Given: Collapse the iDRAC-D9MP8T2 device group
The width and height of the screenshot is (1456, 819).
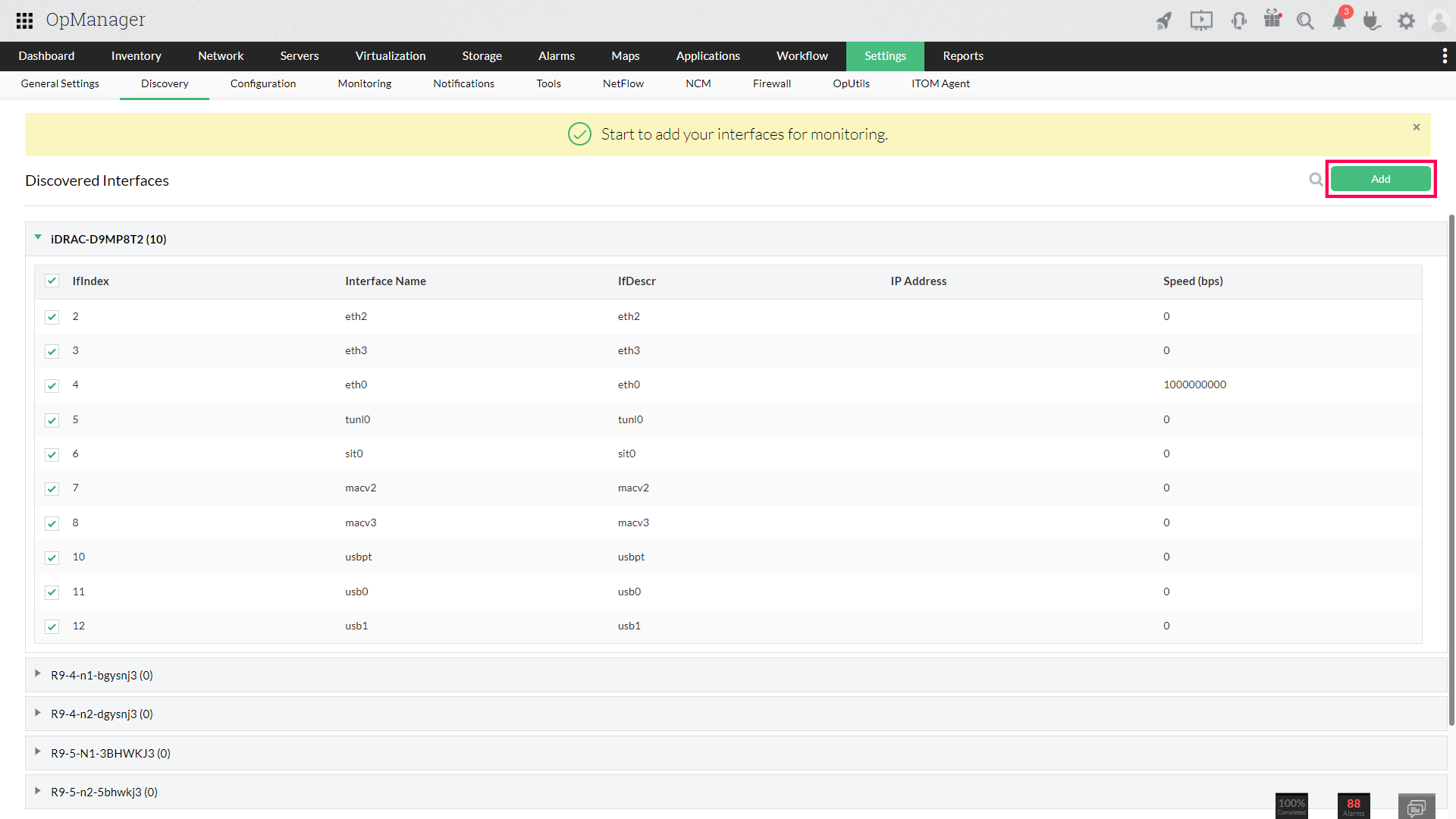Looking at the screenshot, I should point(38,238).
